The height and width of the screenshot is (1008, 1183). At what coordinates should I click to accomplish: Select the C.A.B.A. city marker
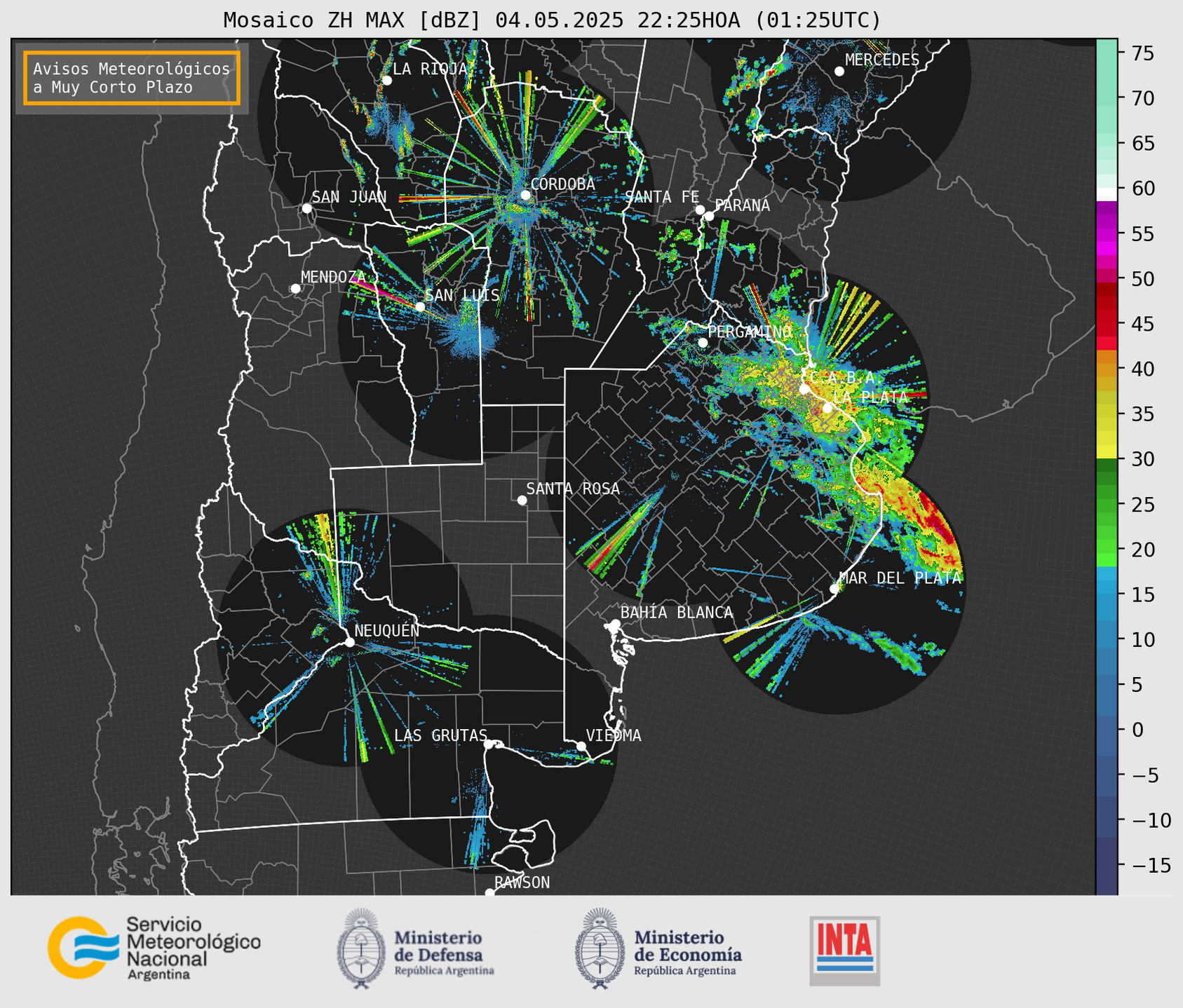click(x=804, y=389)
